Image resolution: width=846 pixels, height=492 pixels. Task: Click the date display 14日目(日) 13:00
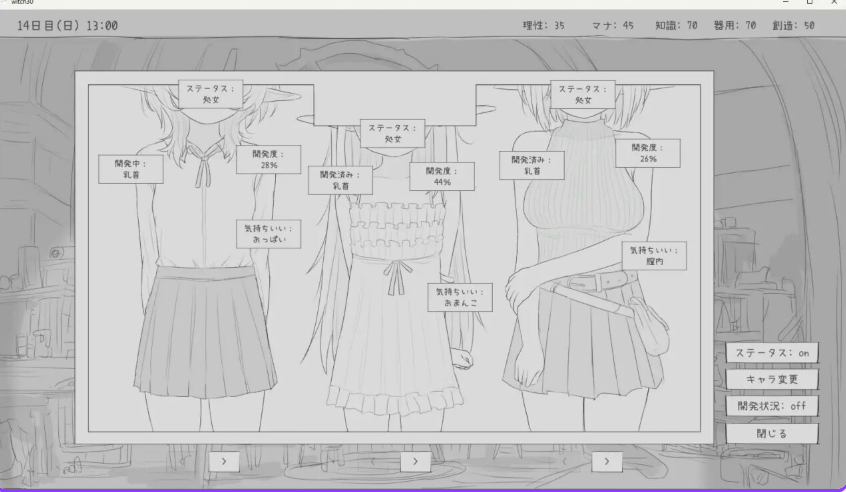click(x=68, y=25)
